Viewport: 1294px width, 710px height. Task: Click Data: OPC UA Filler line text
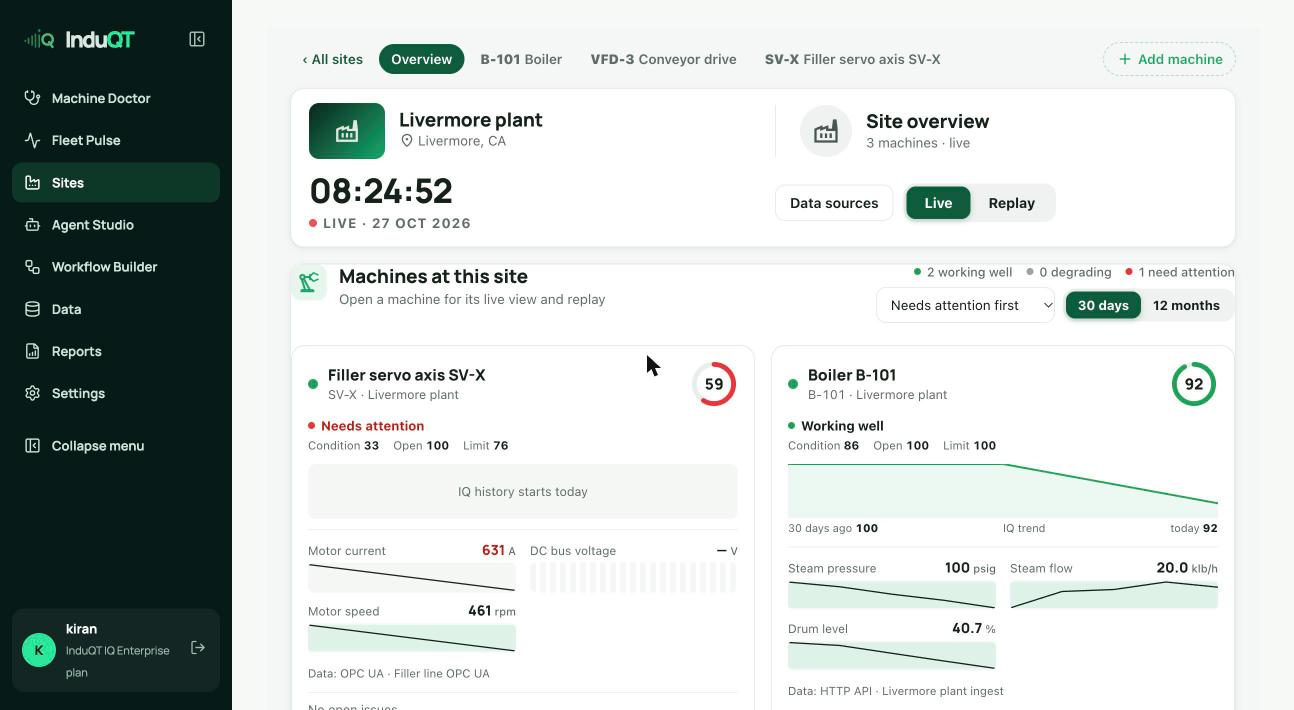[x=399, y=674]
